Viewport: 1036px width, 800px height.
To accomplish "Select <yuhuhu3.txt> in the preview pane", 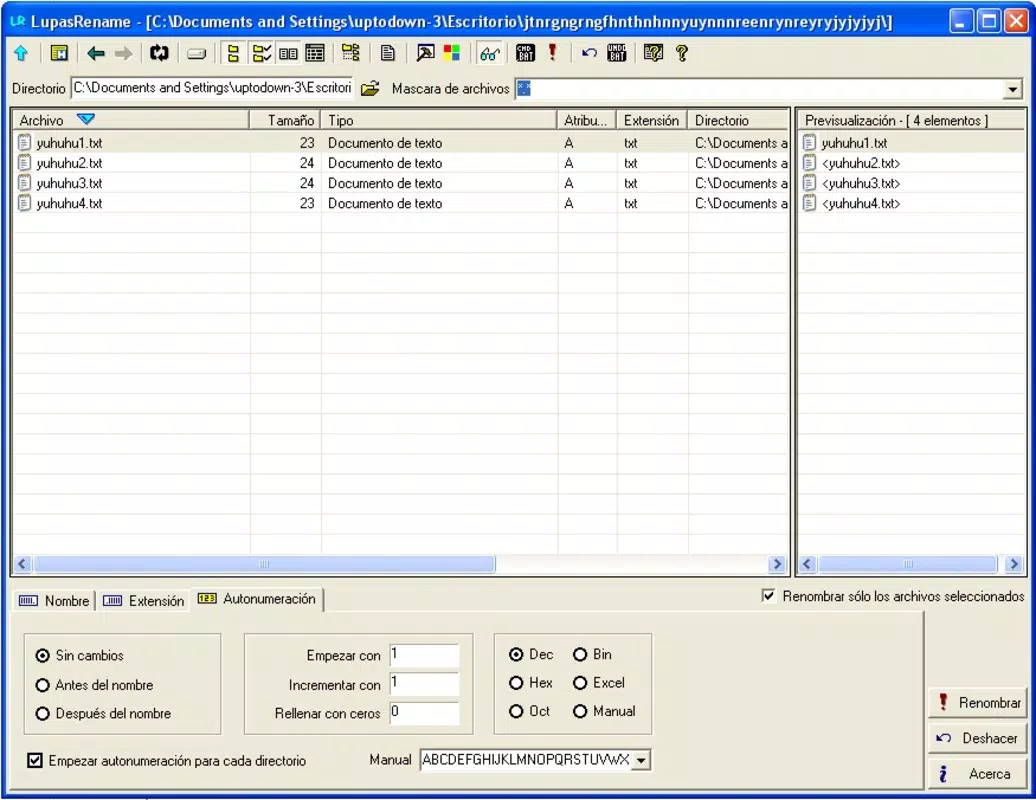I will coord(860,183).
